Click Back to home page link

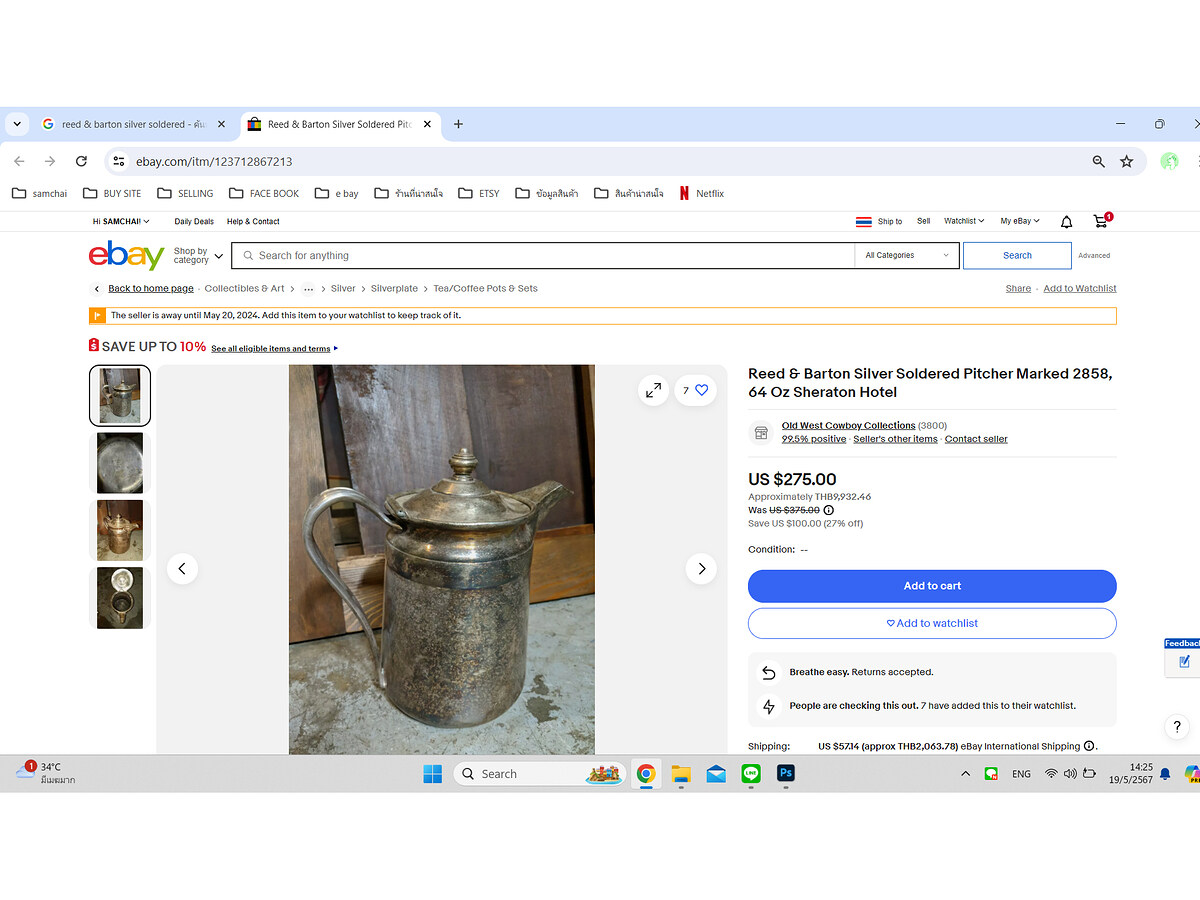click(151, 288)
